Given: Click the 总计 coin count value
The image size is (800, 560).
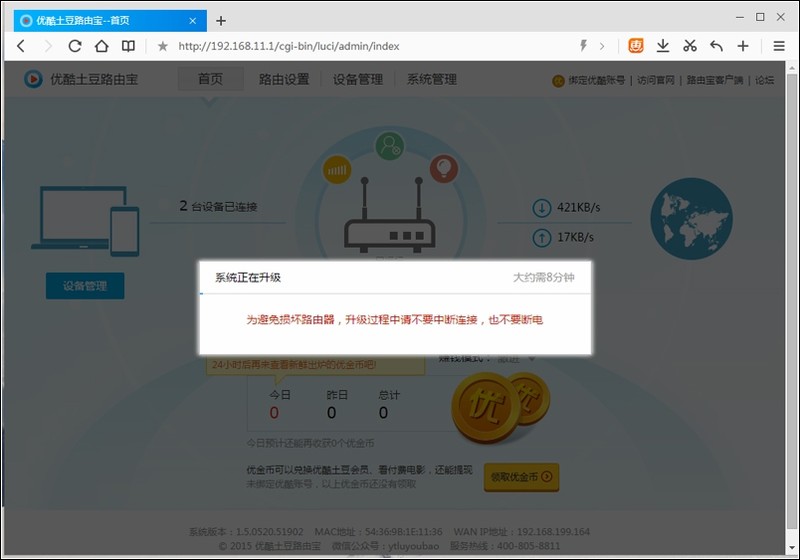Looking at the screenshot, I should pos(383,413).
